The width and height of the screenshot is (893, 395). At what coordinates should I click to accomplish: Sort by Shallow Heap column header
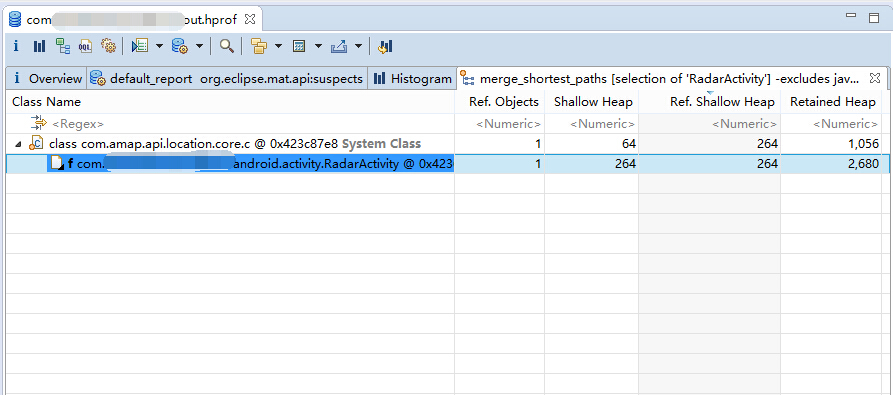point(591,102)
